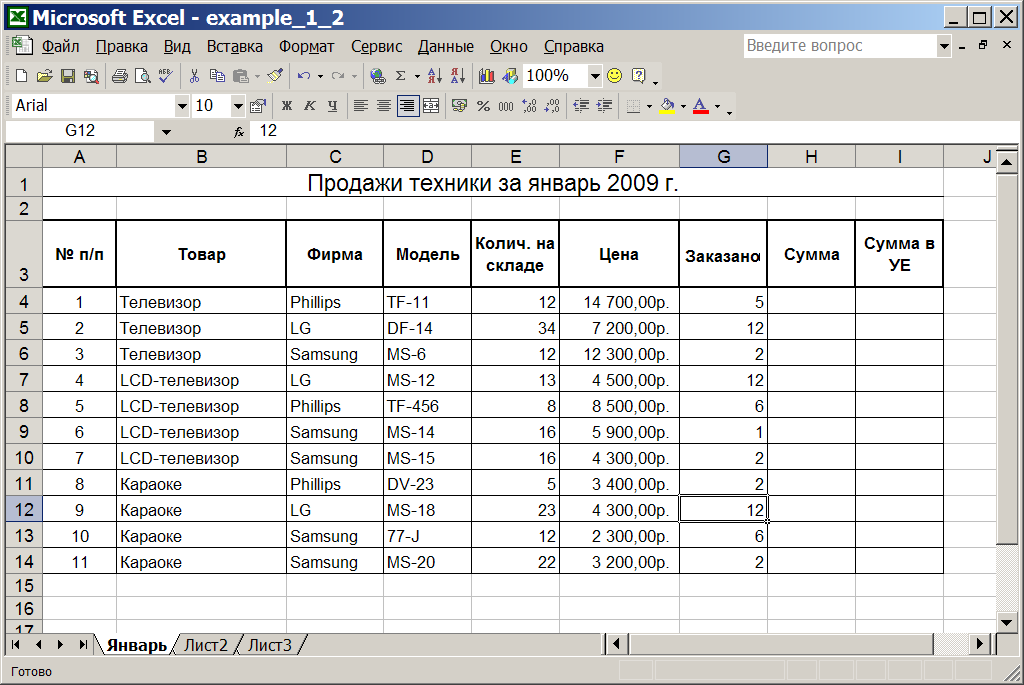Viewport: 1024px width, 685px height.
Task: Decrease indent in formatting toolbar
Action: [581, 106]
